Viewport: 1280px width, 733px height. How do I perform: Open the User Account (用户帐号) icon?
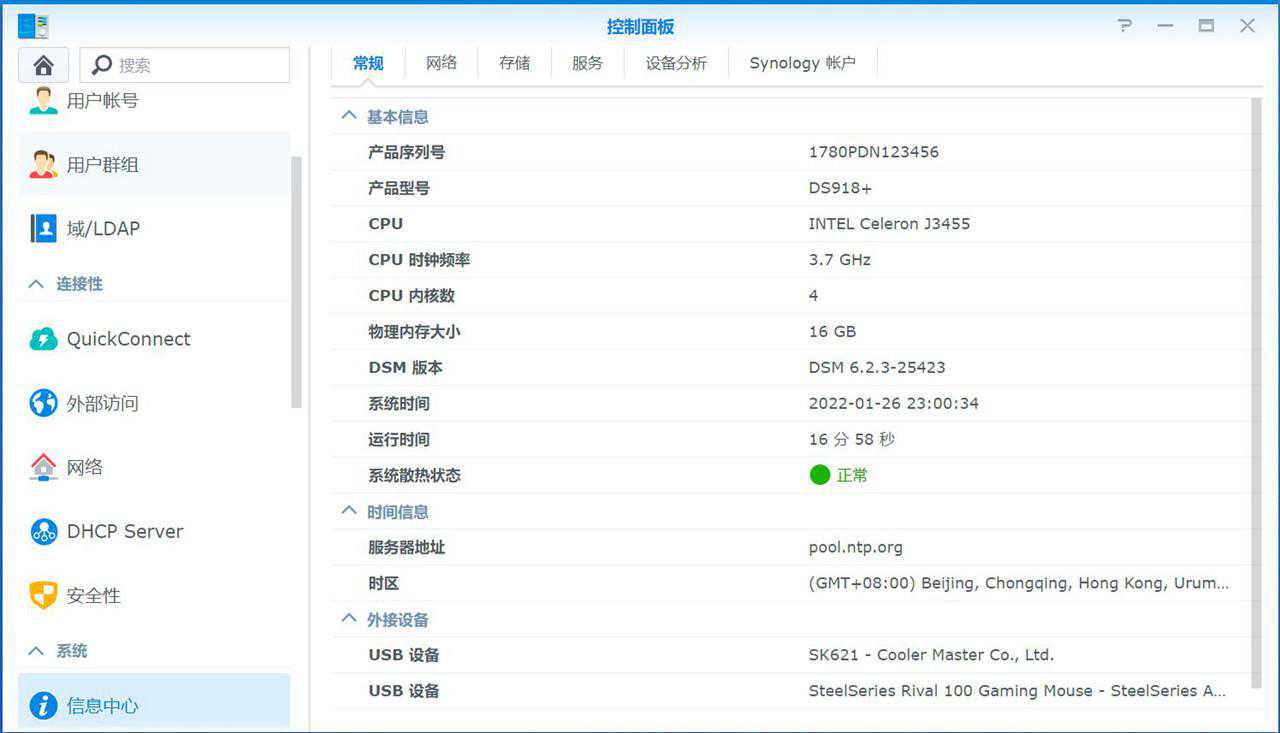[43, 100]
